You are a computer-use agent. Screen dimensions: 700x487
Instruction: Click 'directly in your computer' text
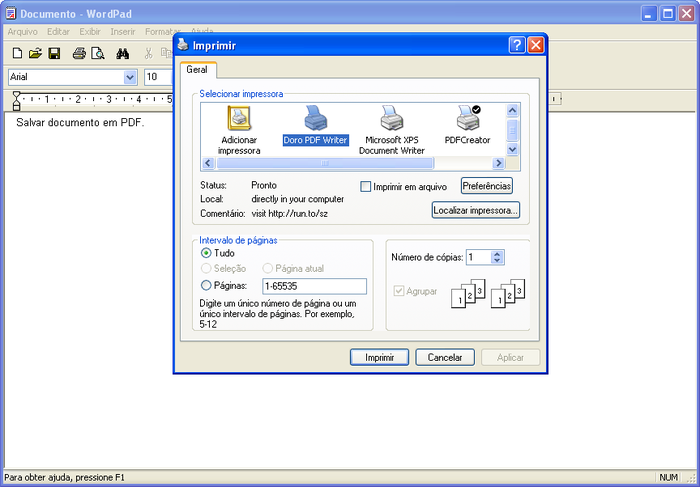tap(298, 199)
